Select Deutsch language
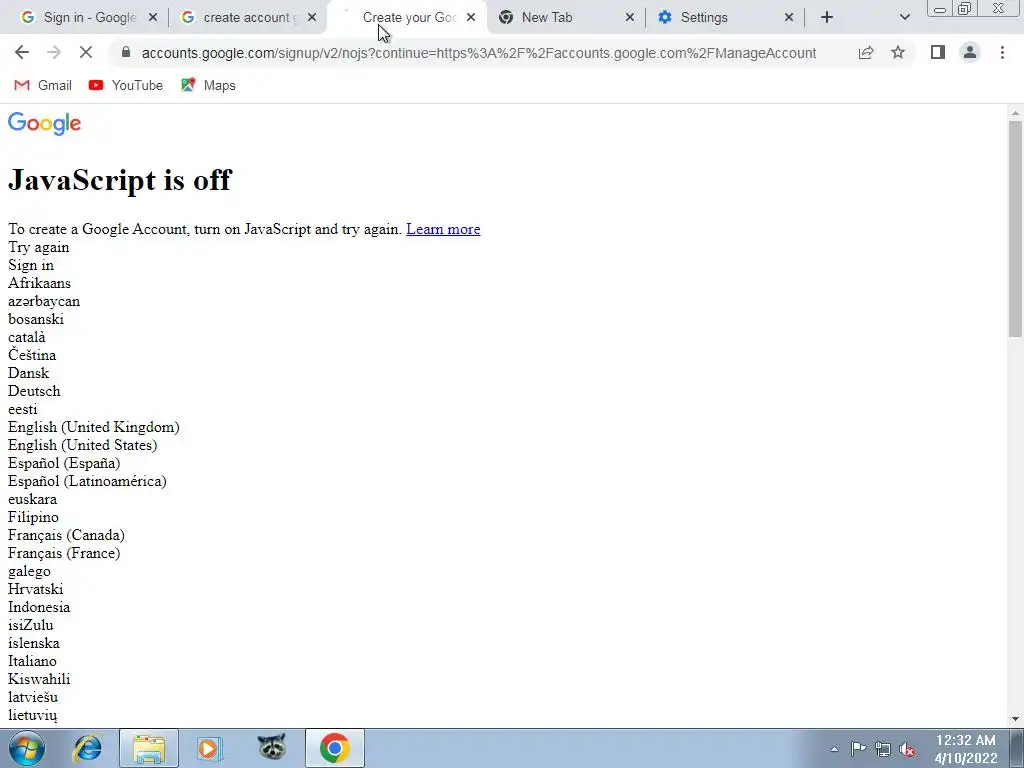The height and width of the screenshot is (768, 1024). 34,391
